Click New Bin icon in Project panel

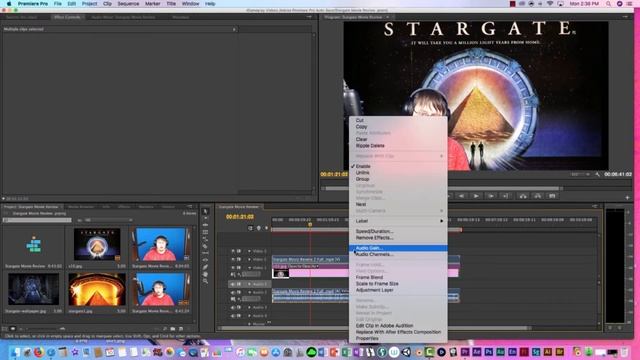point(173,329)
